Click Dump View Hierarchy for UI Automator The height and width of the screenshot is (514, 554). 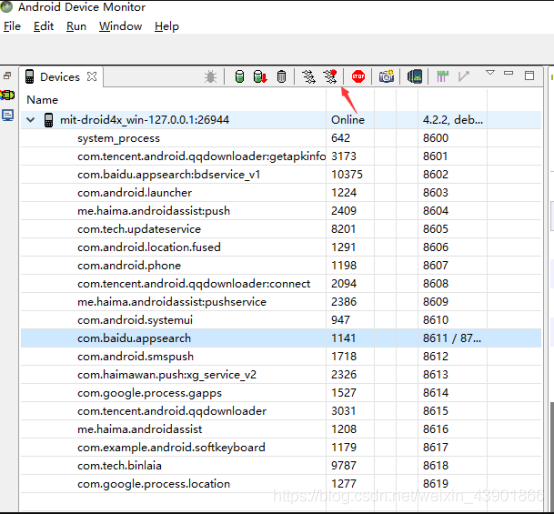pos(414,76)
